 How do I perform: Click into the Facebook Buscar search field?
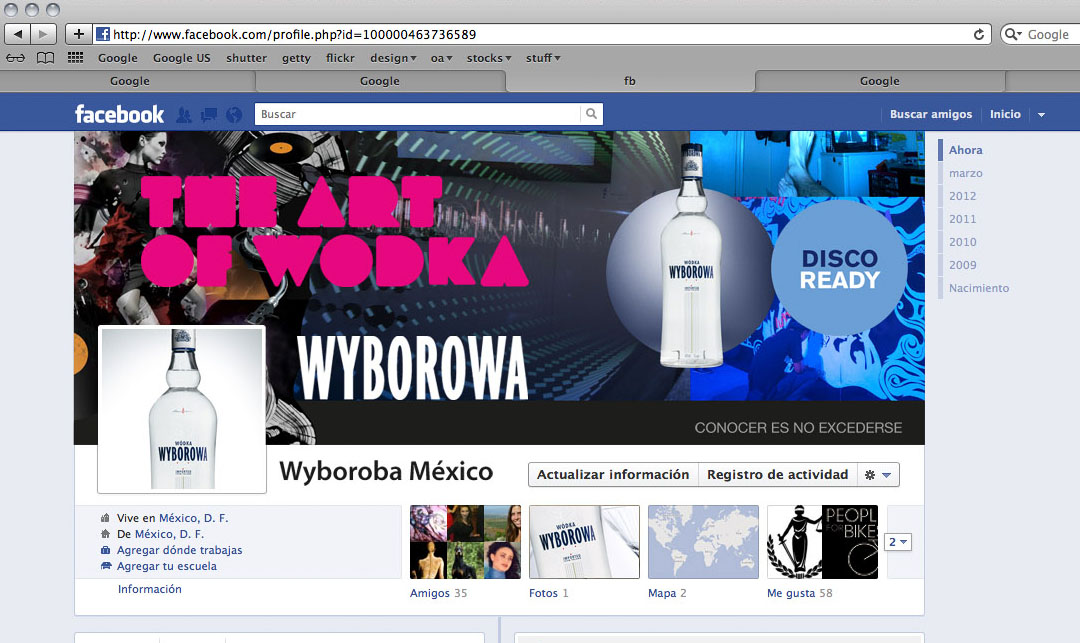coord(418,114)
